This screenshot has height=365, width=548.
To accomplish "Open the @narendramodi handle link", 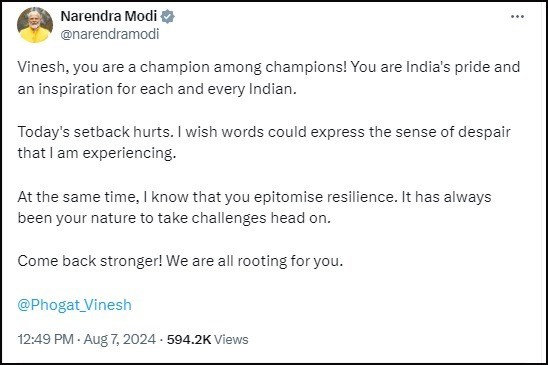I will click(110, 34).
